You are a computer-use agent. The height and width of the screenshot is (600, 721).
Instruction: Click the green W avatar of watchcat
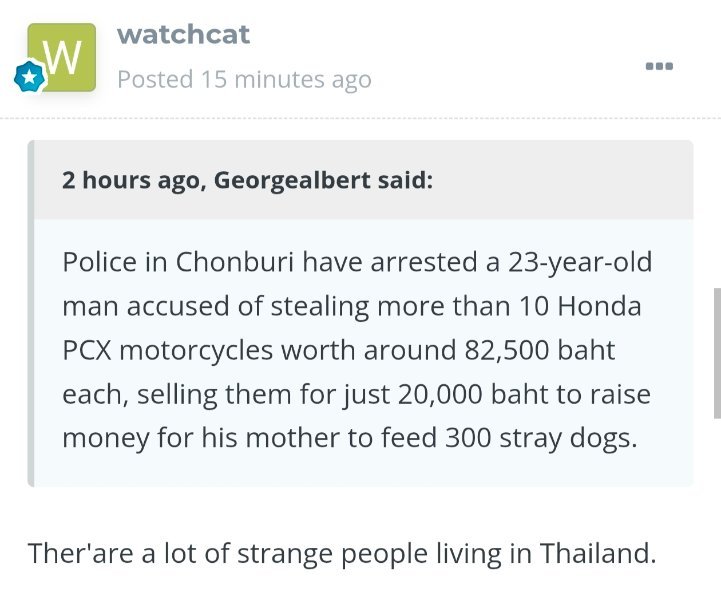[62, 56]
